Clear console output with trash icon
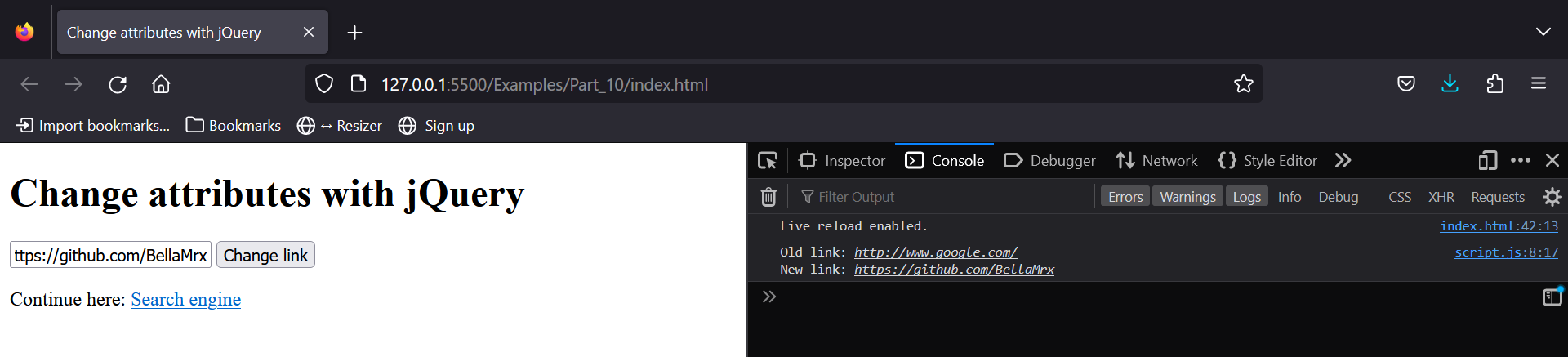 [x=768, y=197]
